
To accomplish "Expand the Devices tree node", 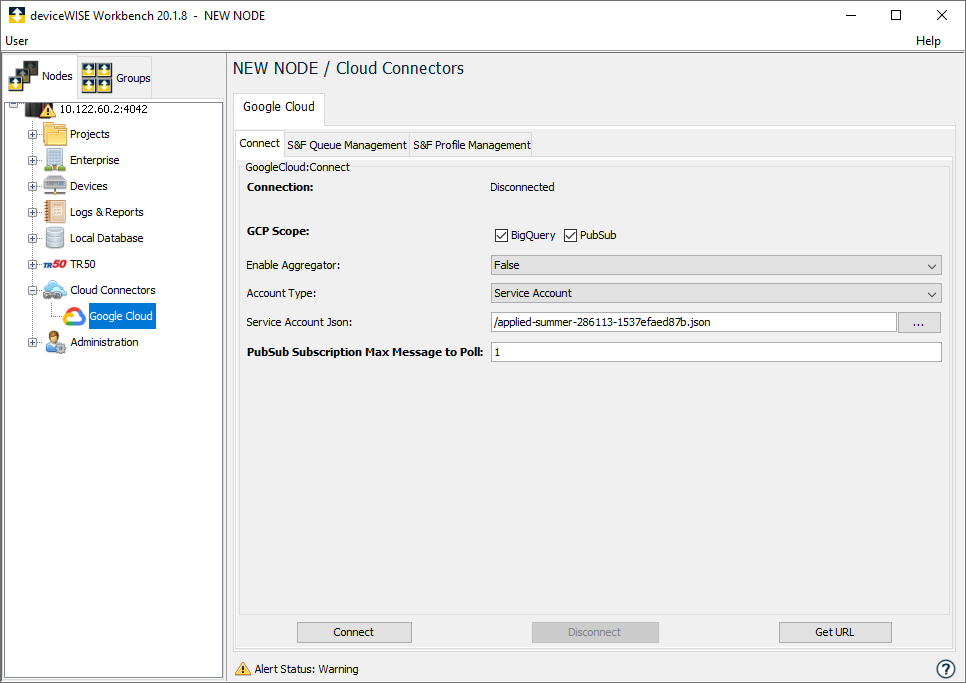I will point(32,186).
